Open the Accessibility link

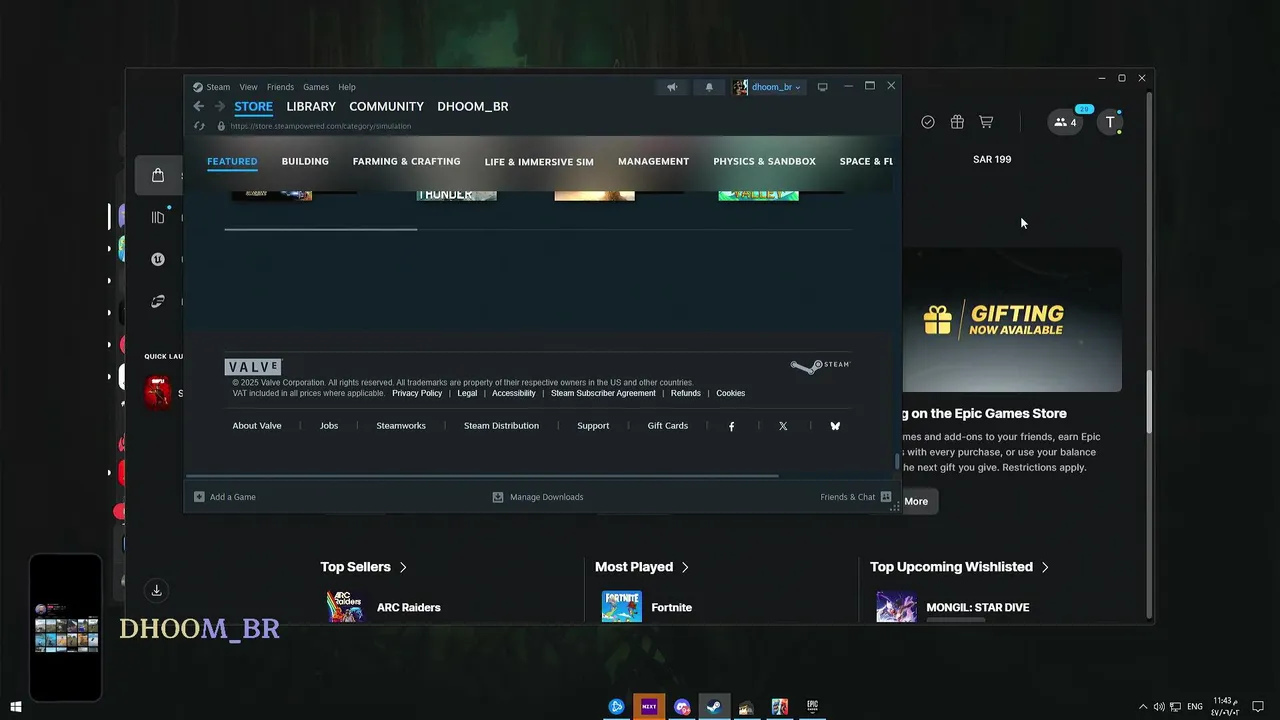click(x=514, y=393)
